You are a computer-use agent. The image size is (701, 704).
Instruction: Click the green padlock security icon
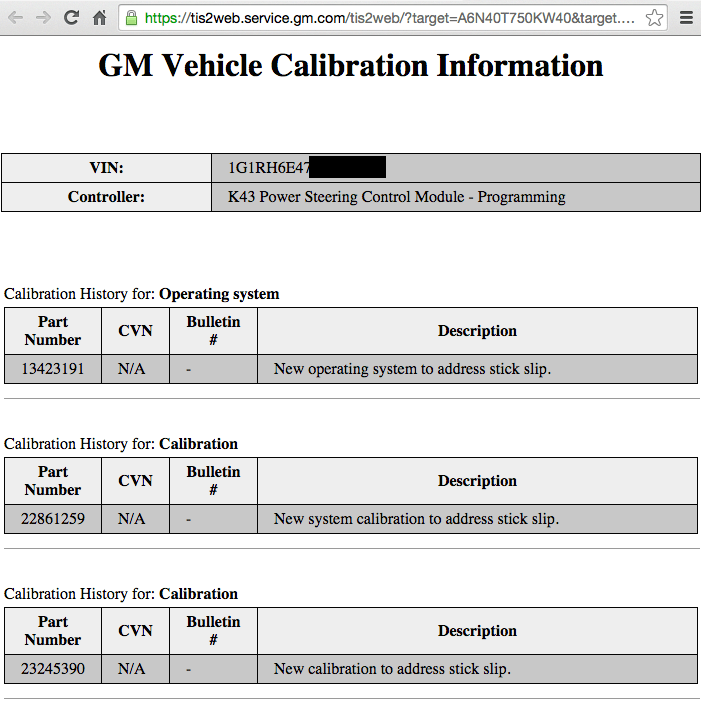coord(131,18)
